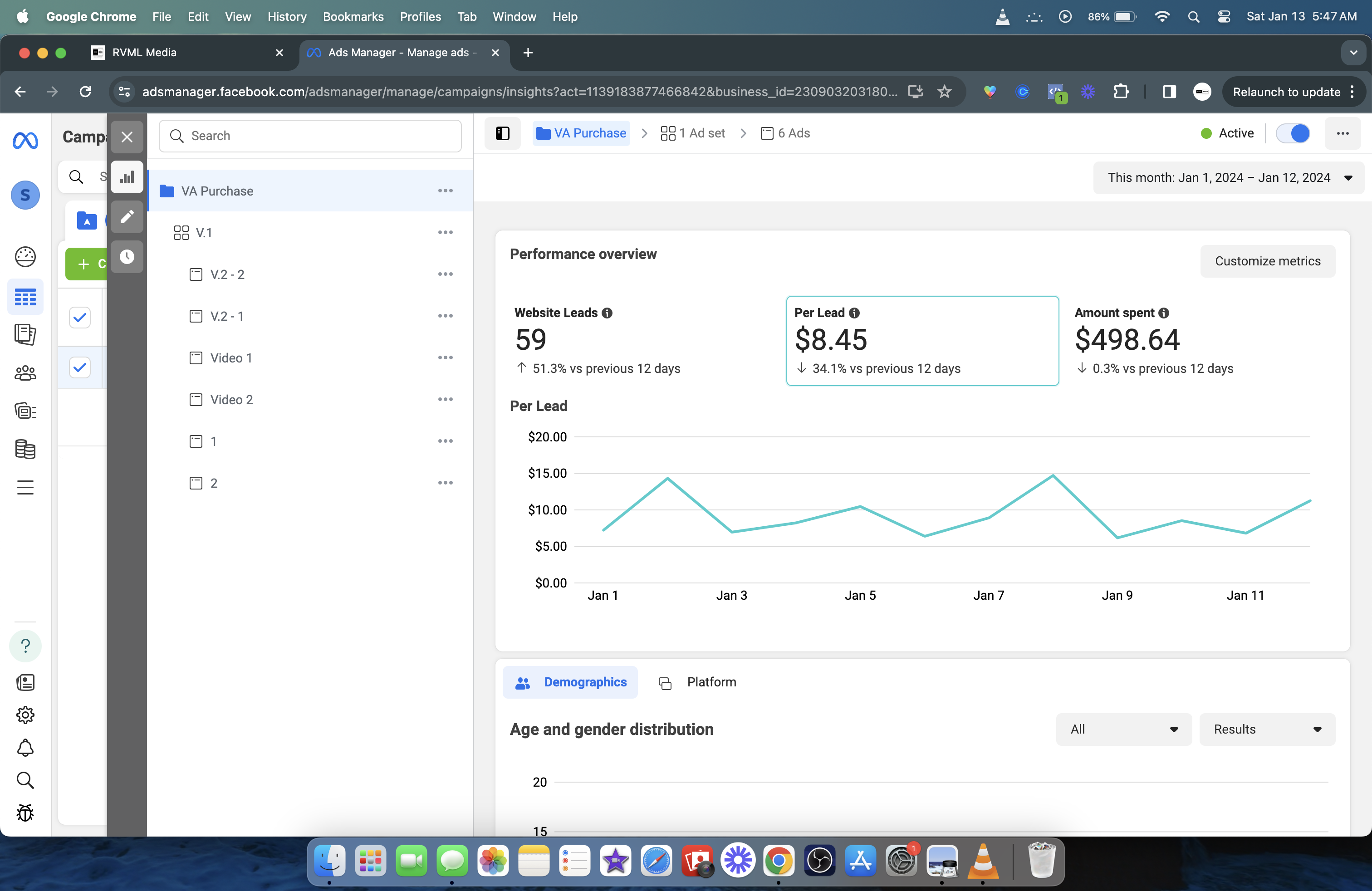
Task: Uncheck the second campaign row checkbox
Action: 79,367
